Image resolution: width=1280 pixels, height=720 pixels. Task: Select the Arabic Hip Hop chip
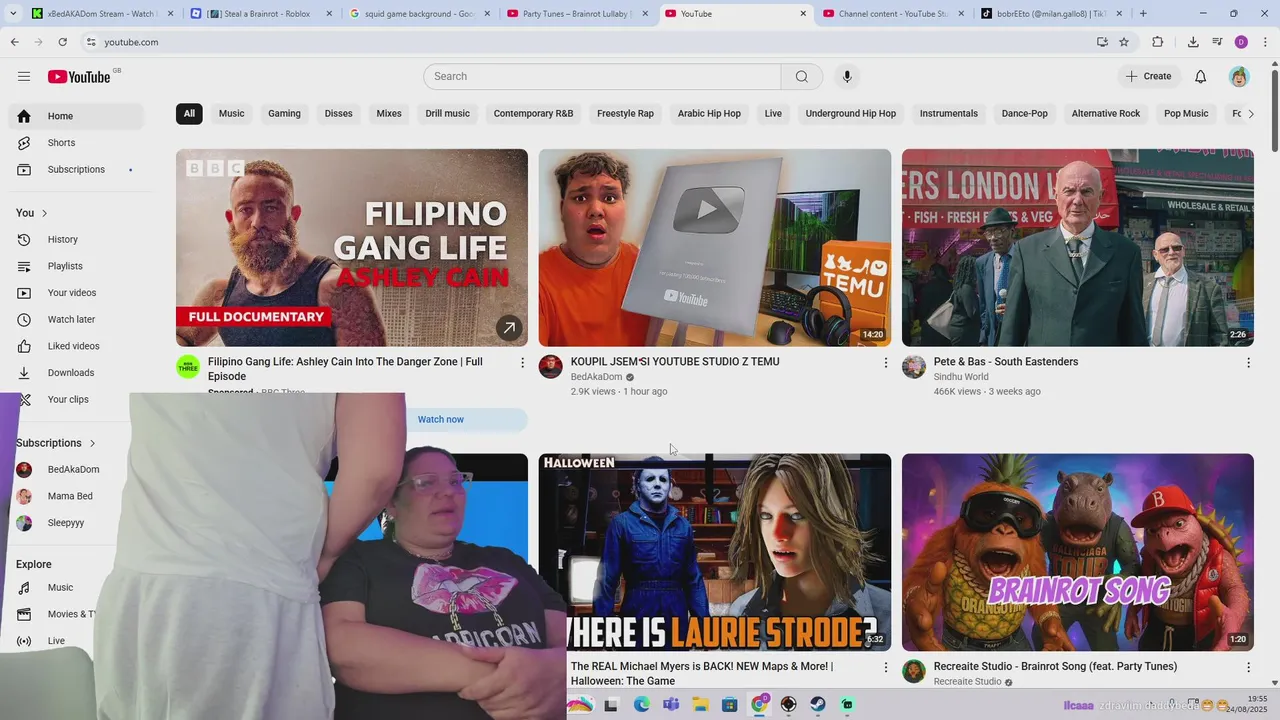(x=709, y=114)
